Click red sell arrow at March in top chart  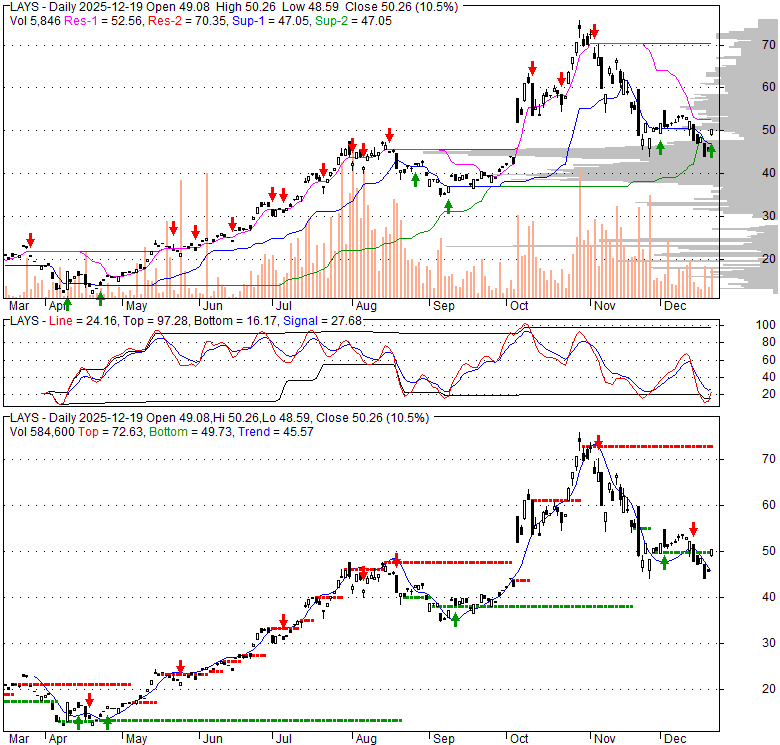30,240
